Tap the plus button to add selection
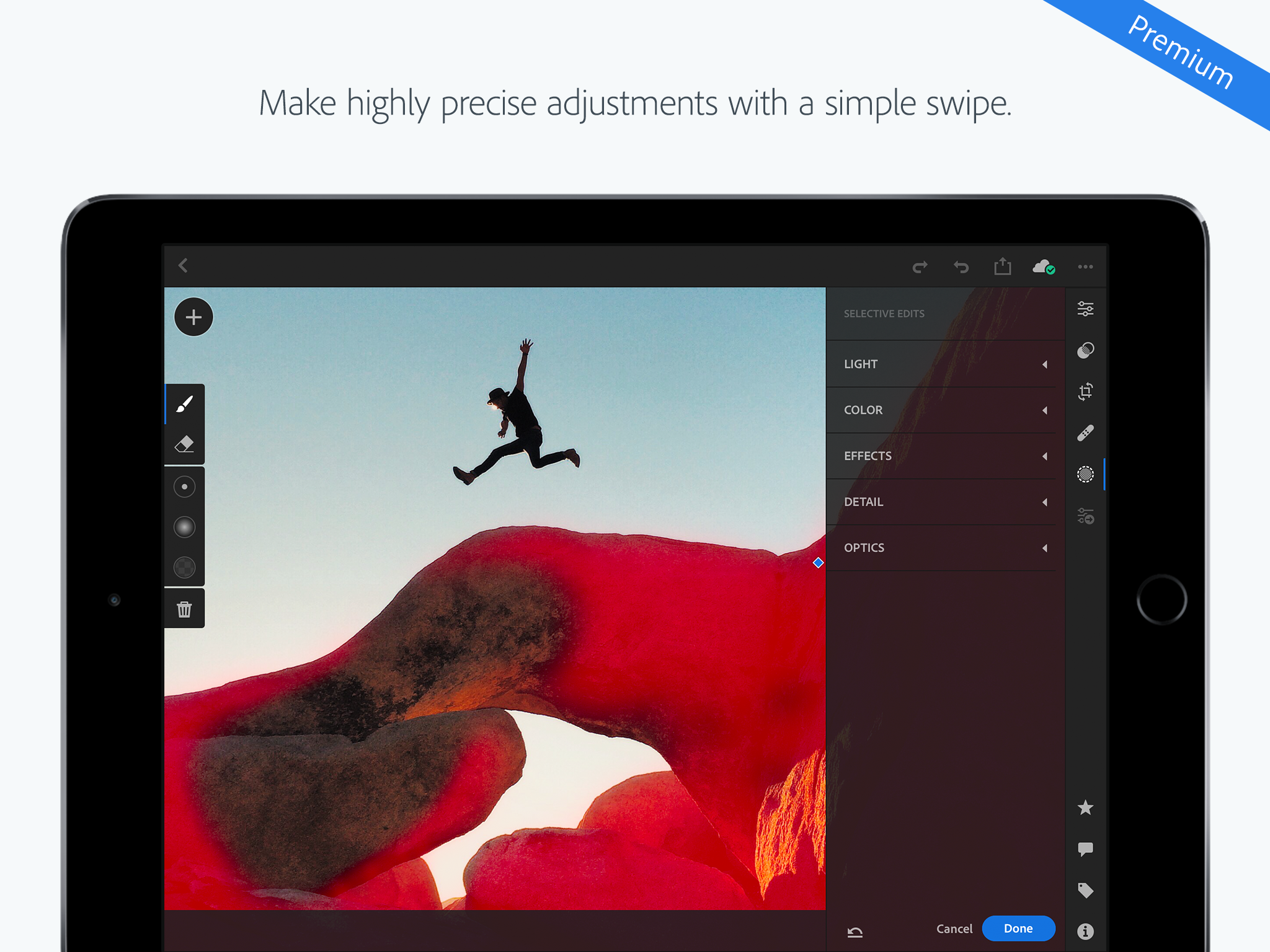The image size is (1270, 952). click(x=193, y=317)
